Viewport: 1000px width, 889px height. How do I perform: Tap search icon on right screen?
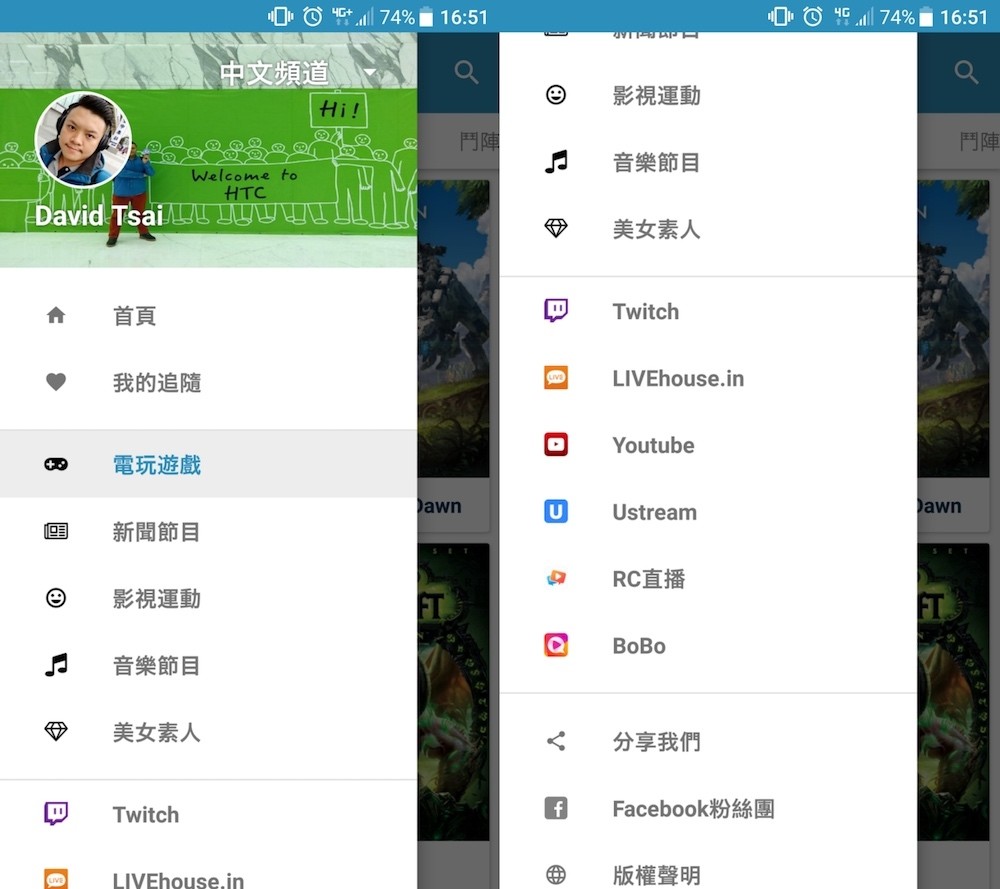966,72
